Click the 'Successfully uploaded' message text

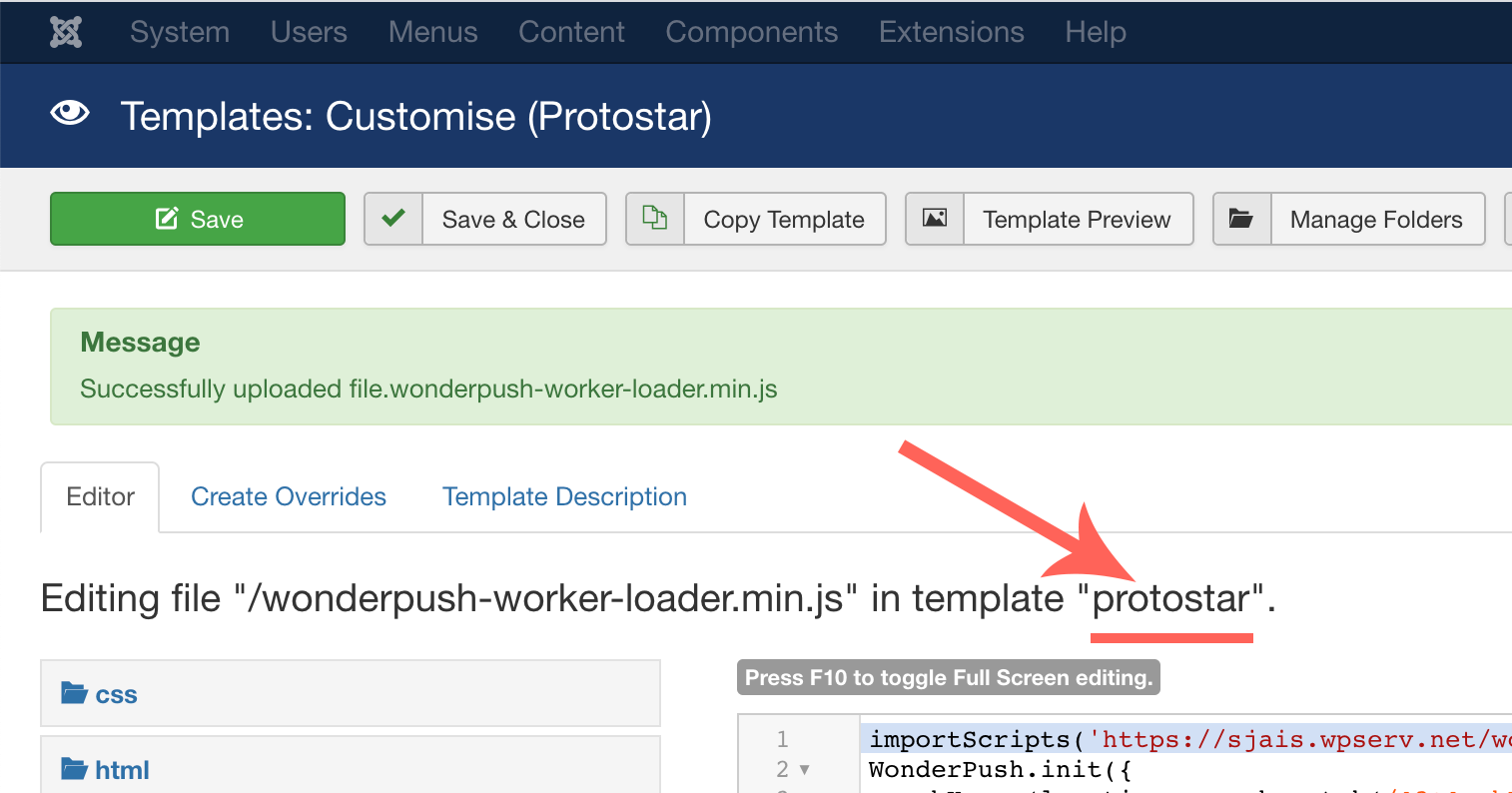(428, 389)
